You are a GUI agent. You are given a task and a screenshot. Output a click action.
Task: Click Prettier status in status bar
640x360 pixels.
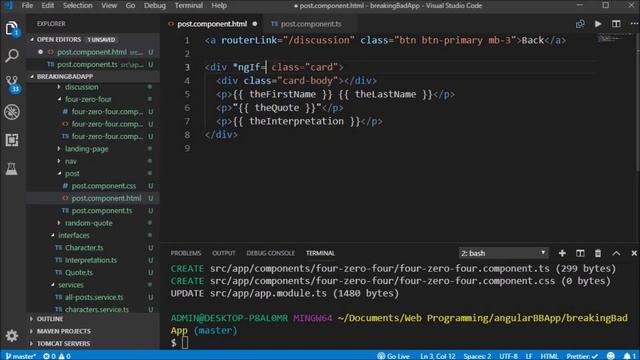tap(582, 356)
